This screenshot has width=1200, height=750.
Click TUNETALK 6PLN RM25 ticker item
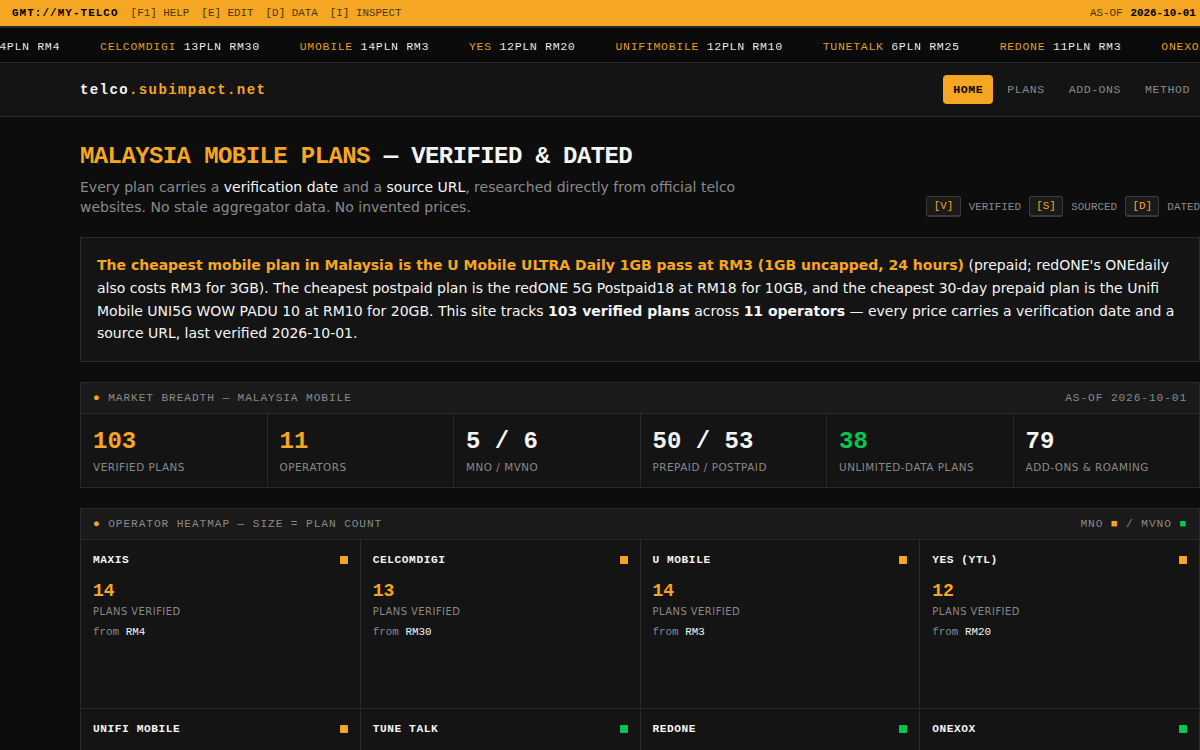891,46
